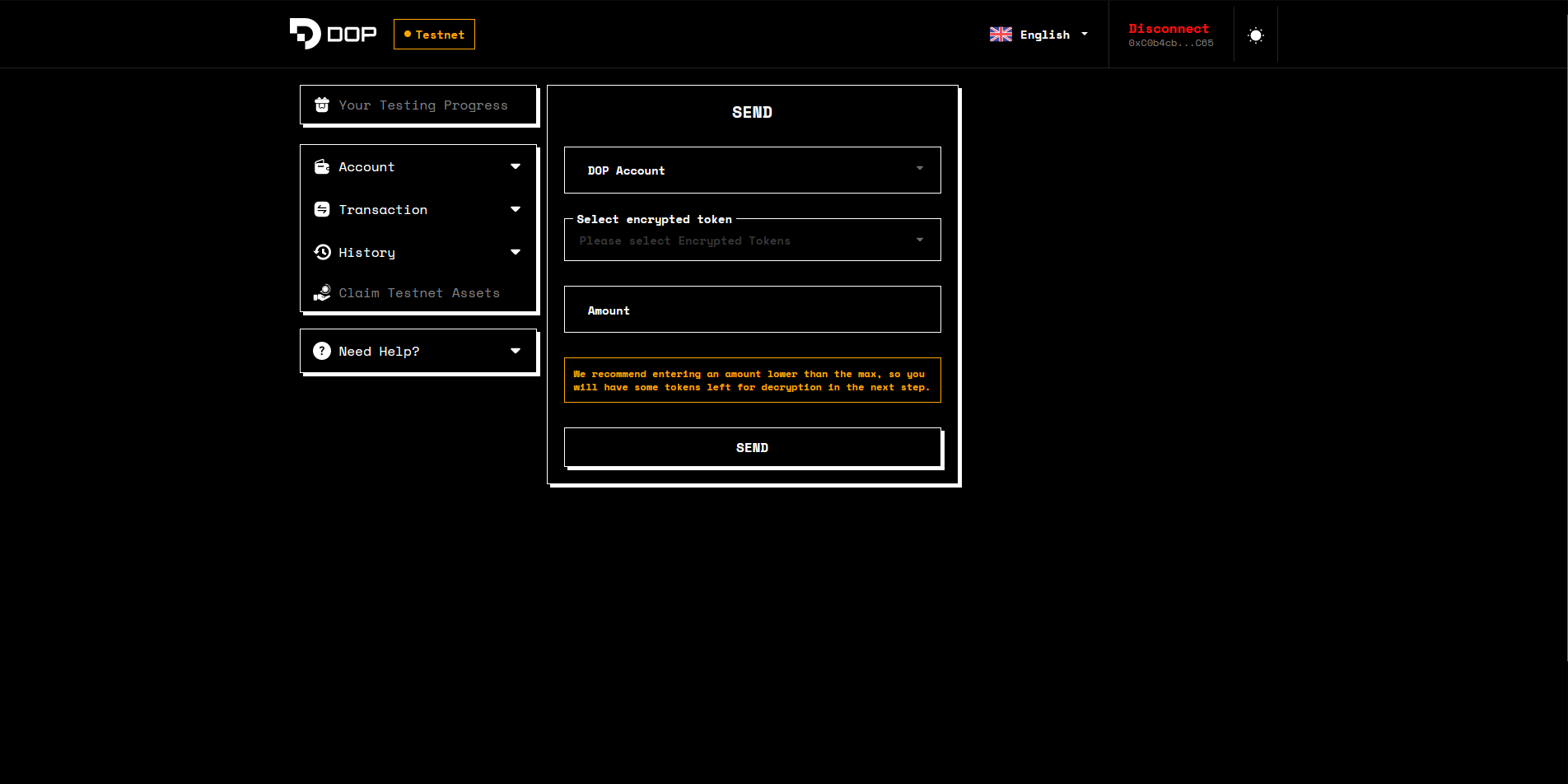The height and width of the screenshot is (784, 1568).
Task: Click the Need Help question mark icon
Action: tap(322, 351)
